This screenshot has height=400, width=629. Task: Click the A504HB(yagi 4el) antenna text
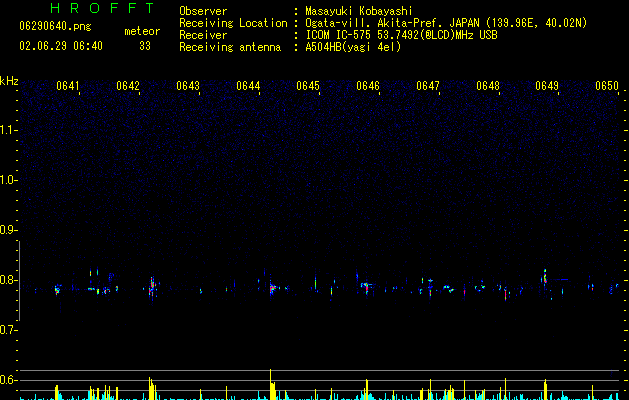pyautogui.click(x=353, y=47)
